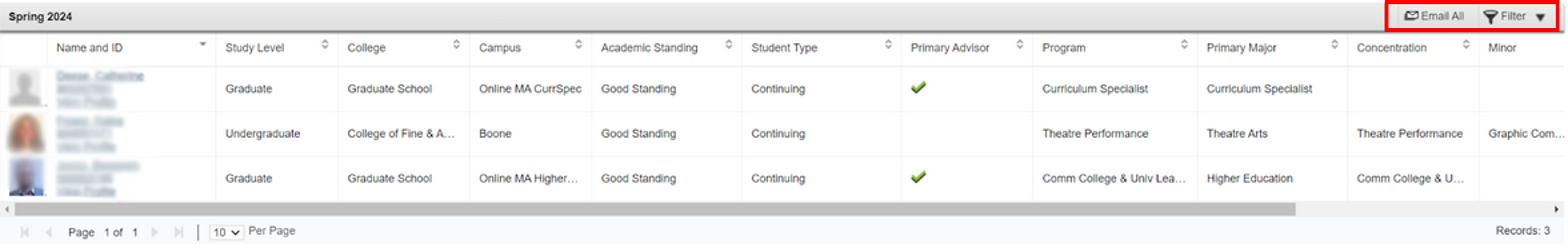Open the Filter funnel menu
The width and height of the screenshot is (1568, 244).
1490,17
